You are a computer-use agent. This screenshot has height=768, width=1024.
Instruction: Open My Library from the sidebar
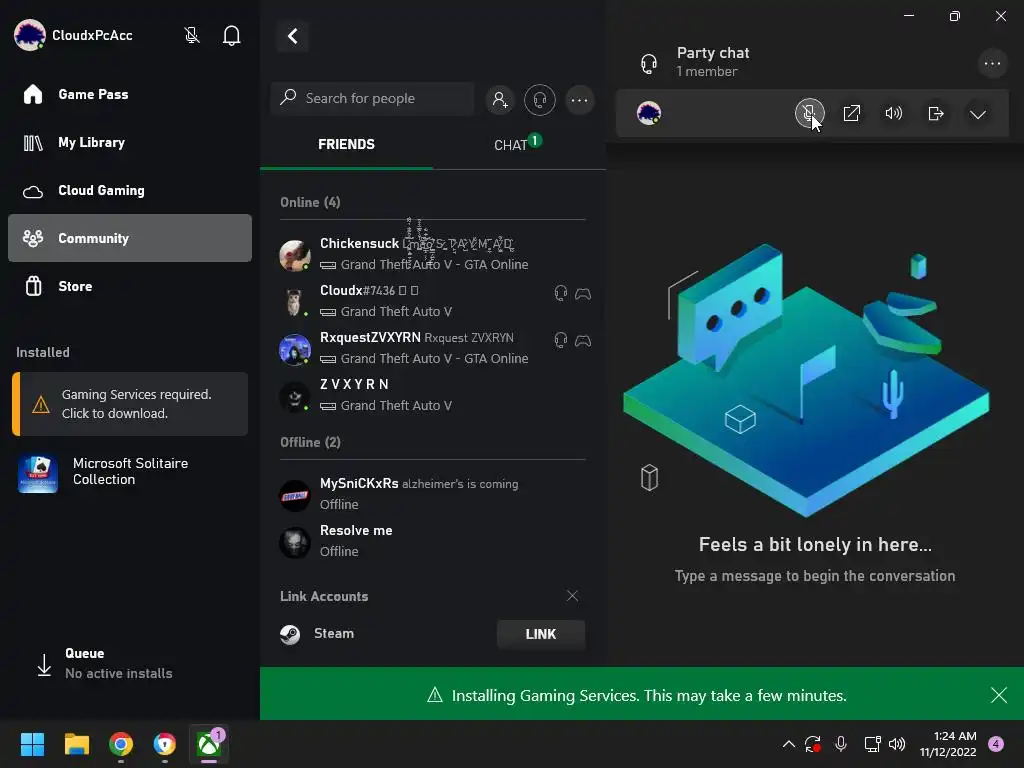click(x=130, y=142)
